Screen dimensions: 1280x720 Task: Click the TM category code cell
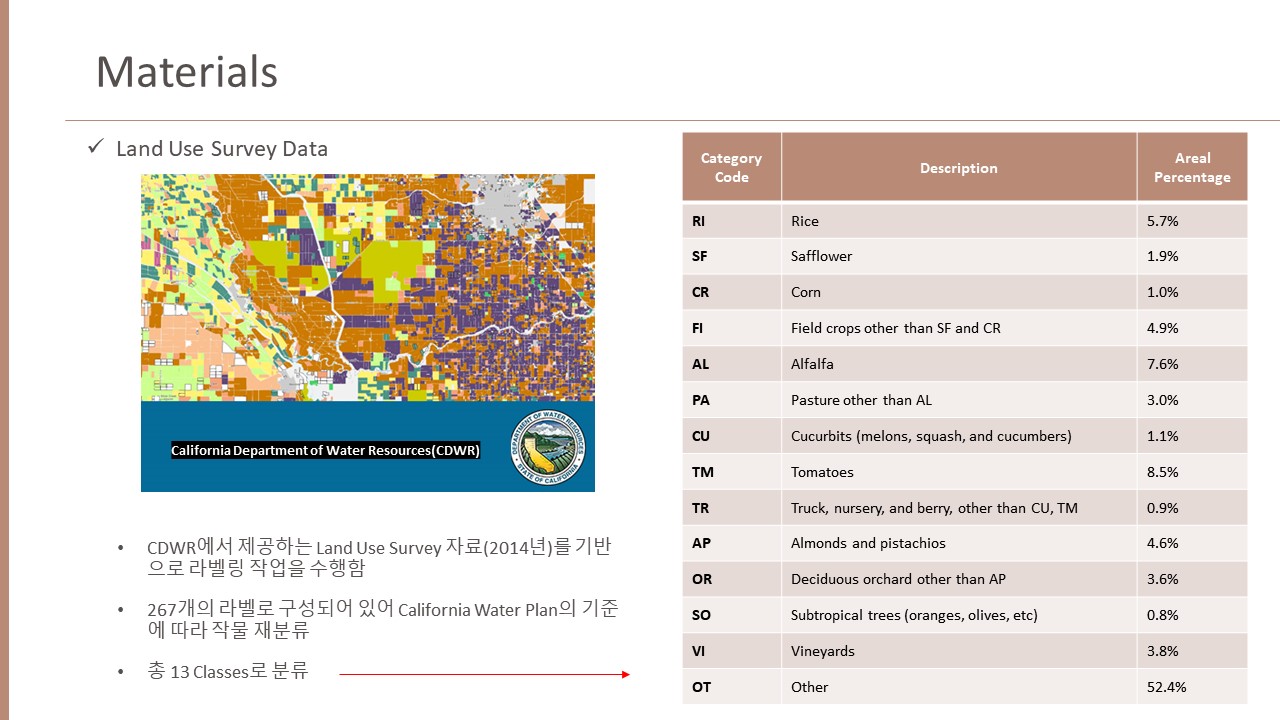[x=732, y=472]
